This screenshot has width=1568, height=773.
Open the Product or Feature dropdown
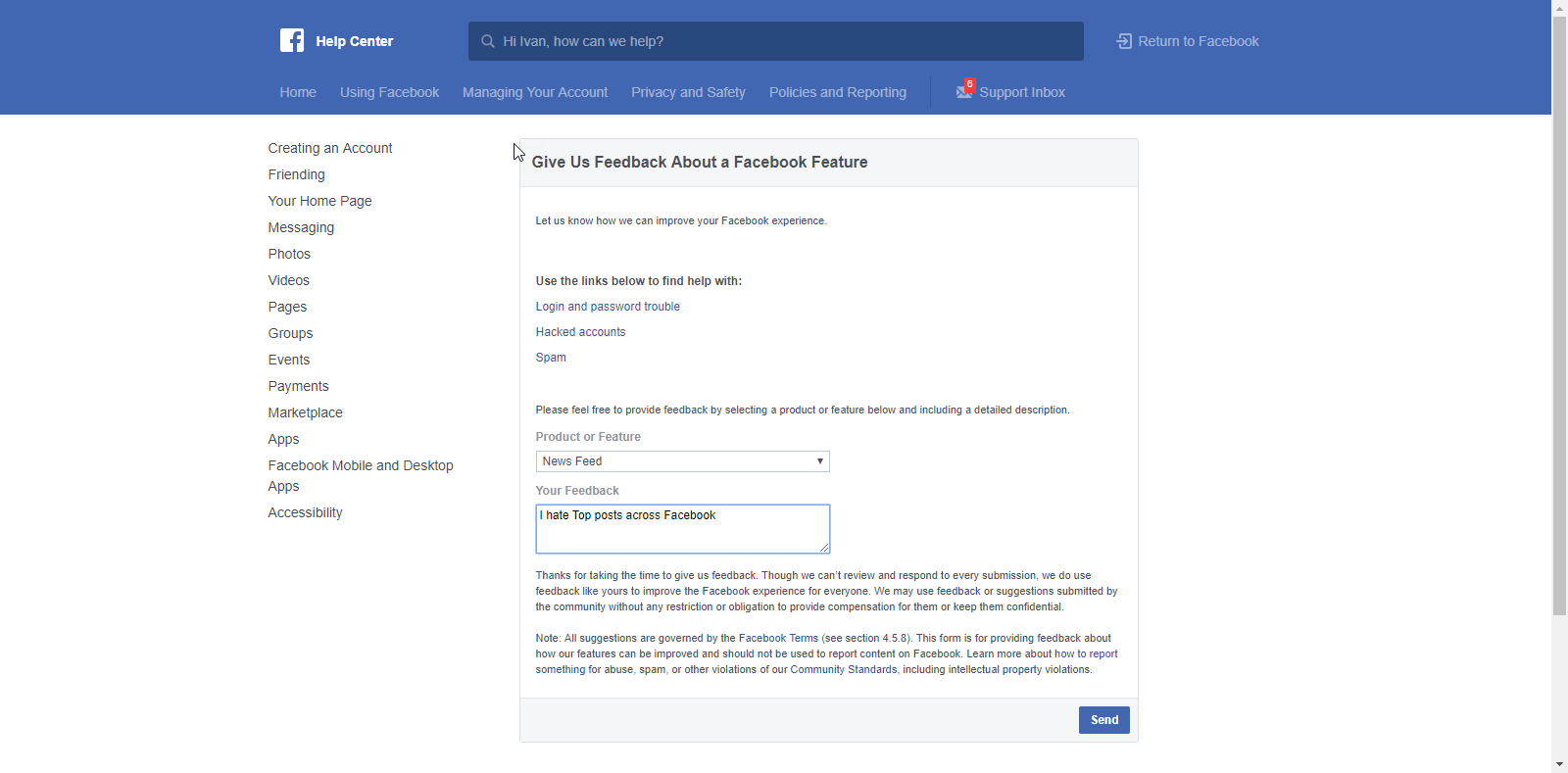tap(682, 461)
